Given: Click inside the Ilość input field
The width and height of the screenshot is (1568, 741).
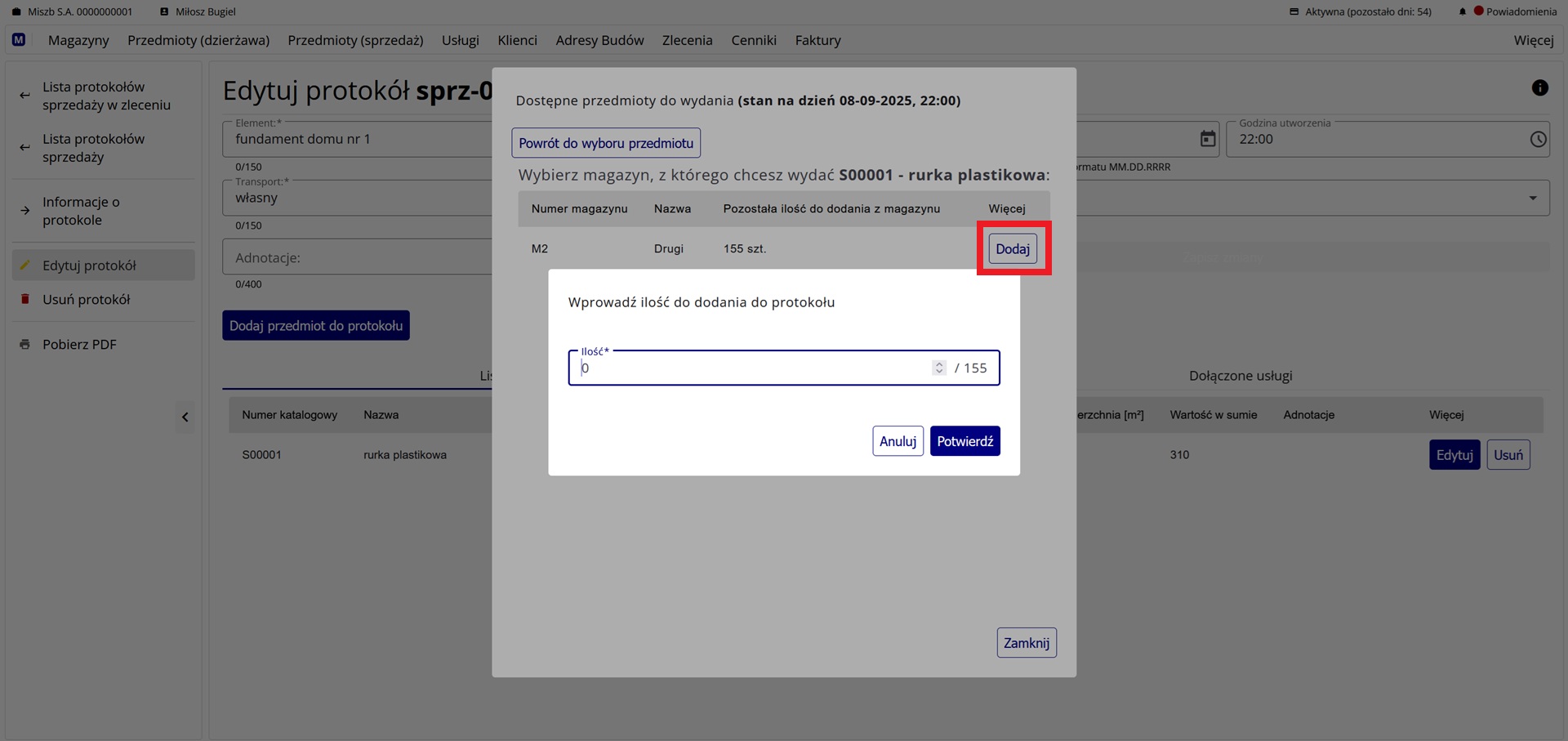Looking at the screenshot, I should coord(751,368).
